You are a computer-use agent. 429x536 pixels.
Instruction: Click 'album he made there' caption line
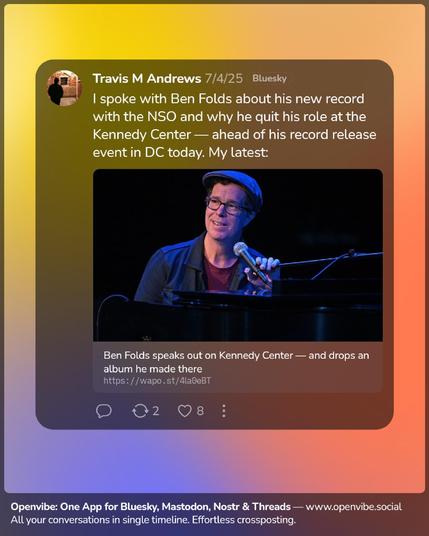point(153,369)
